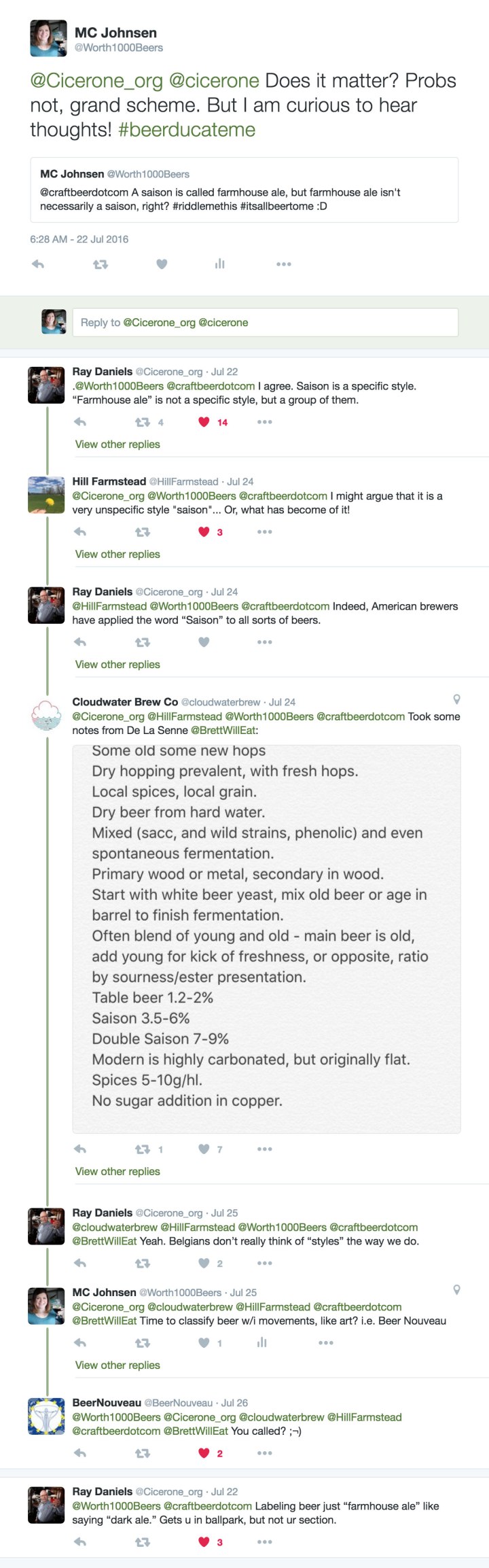Unlike Ray Daniels' tweet with 14 likes

click(204, 422)
